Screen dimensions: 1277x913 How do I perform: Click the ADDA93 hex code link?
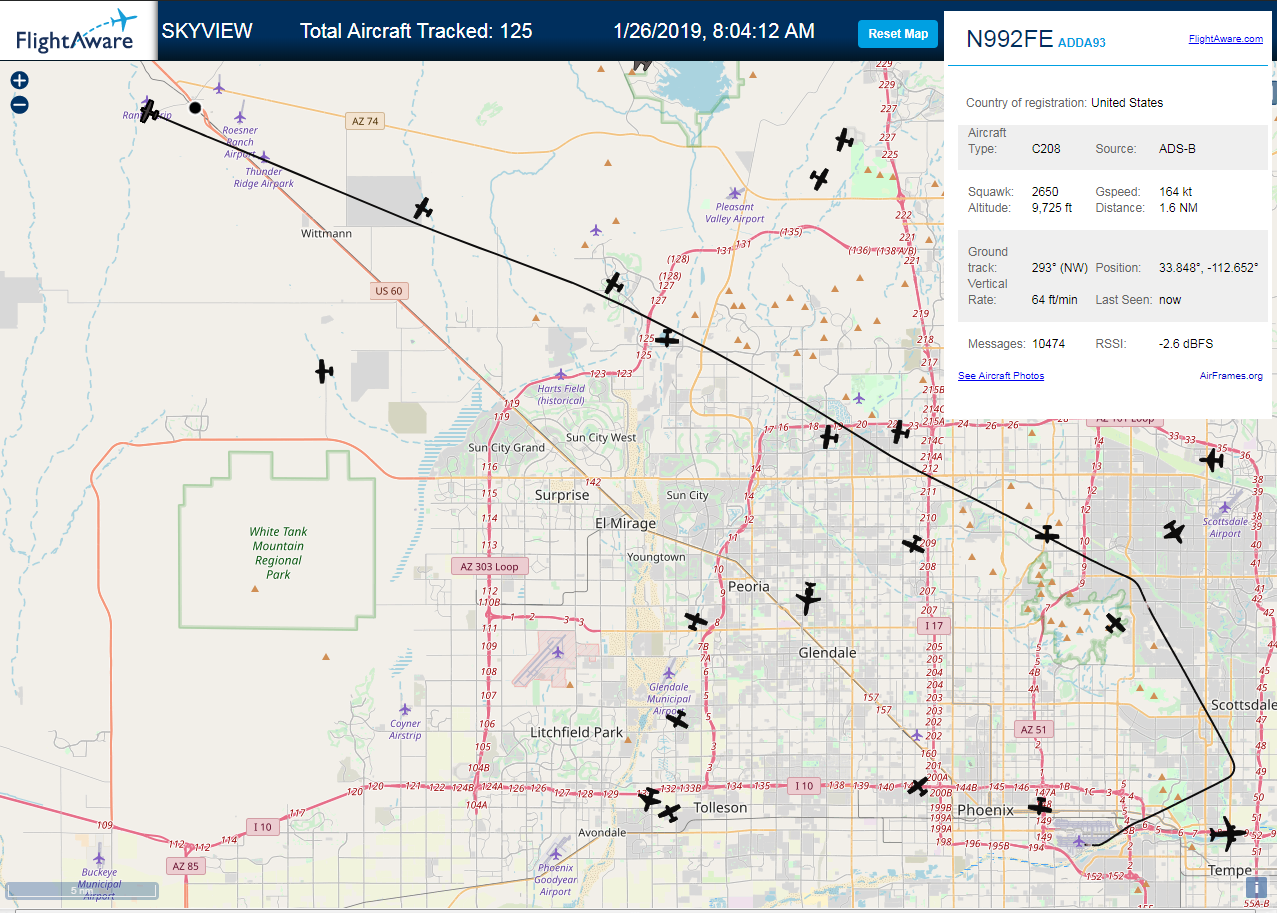click(x=1082, y=43)
